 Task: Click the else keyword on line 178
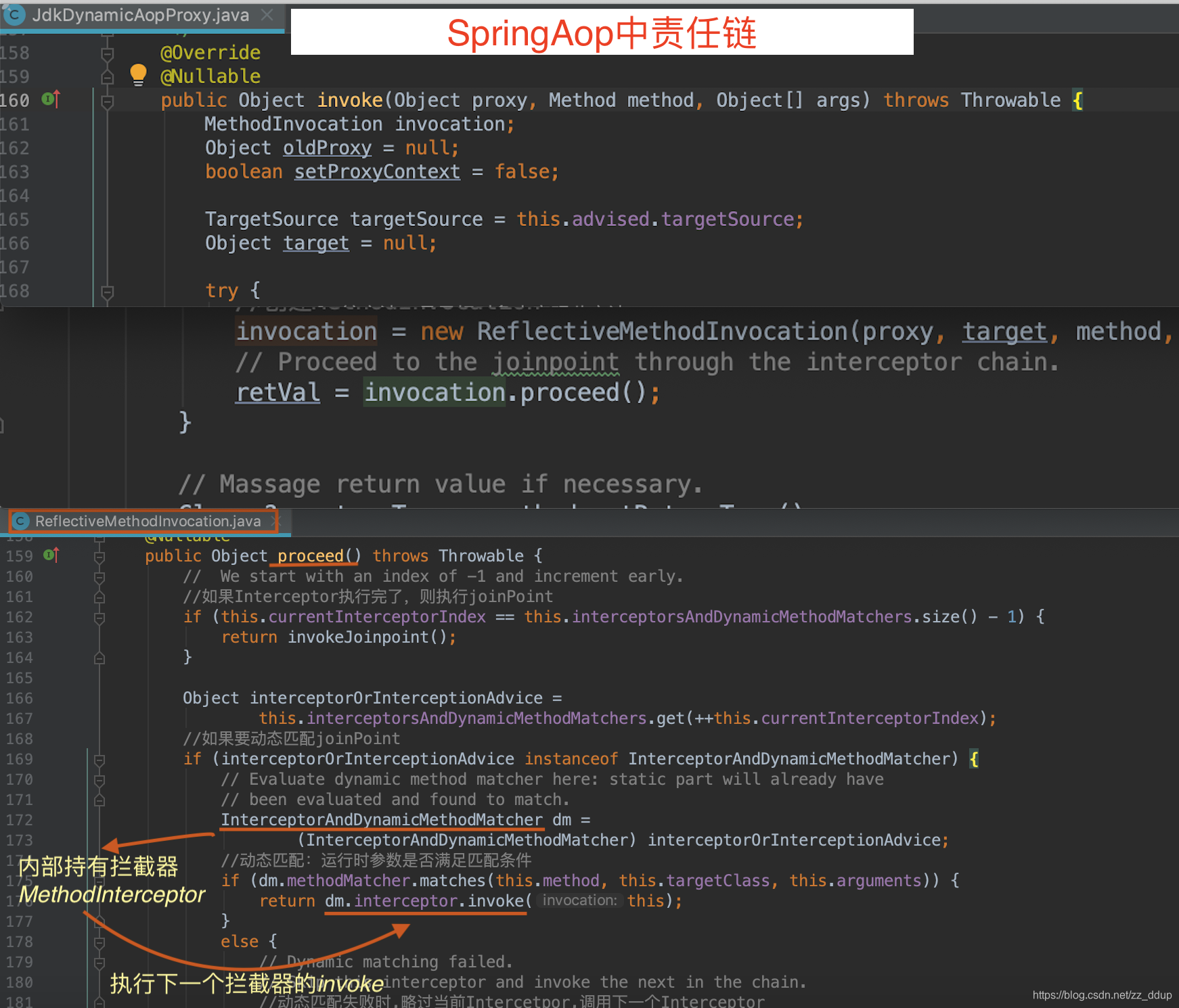point(240,941)
